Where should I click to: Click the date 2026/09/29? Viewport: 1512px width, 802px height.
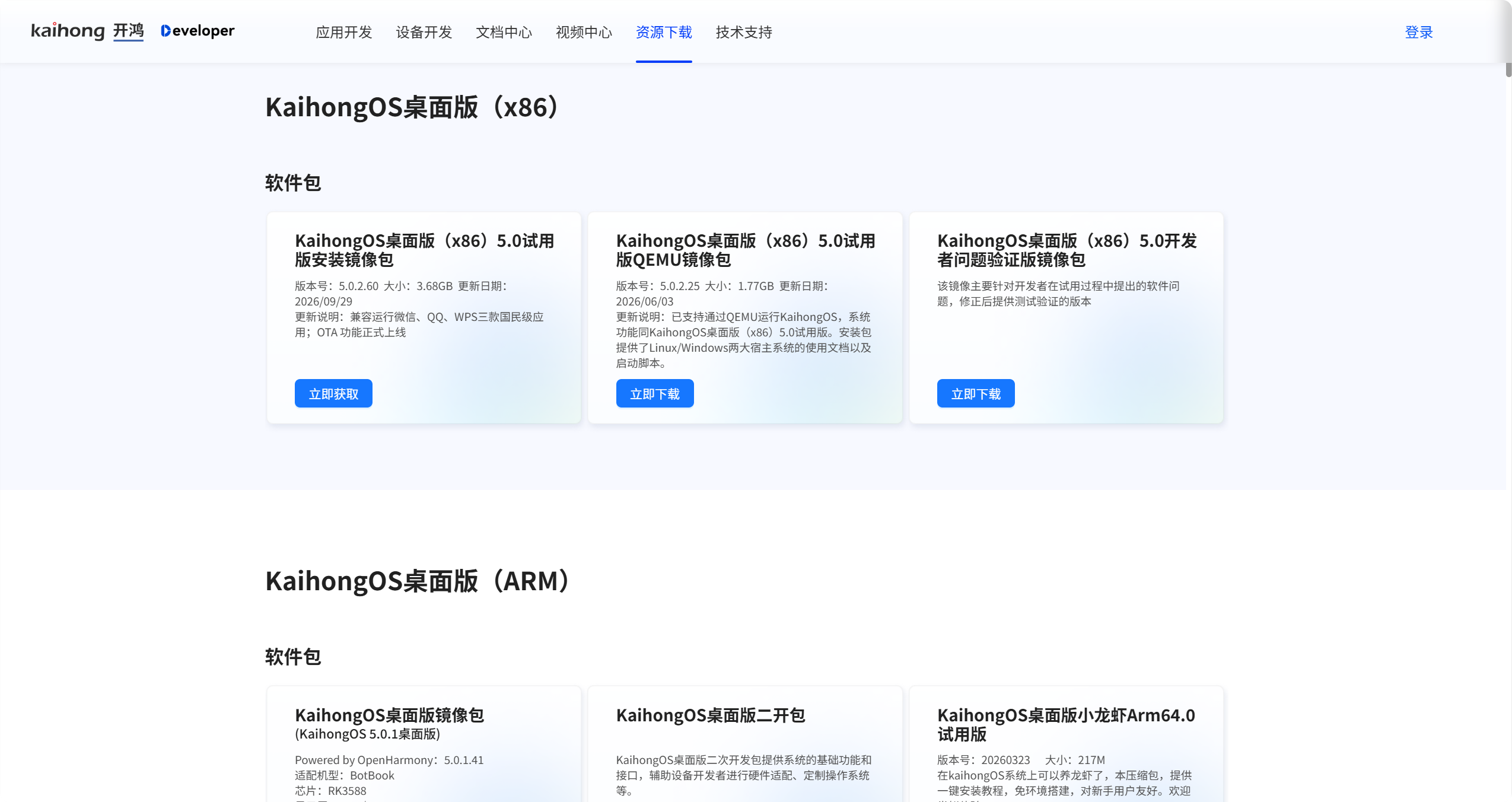323,301
